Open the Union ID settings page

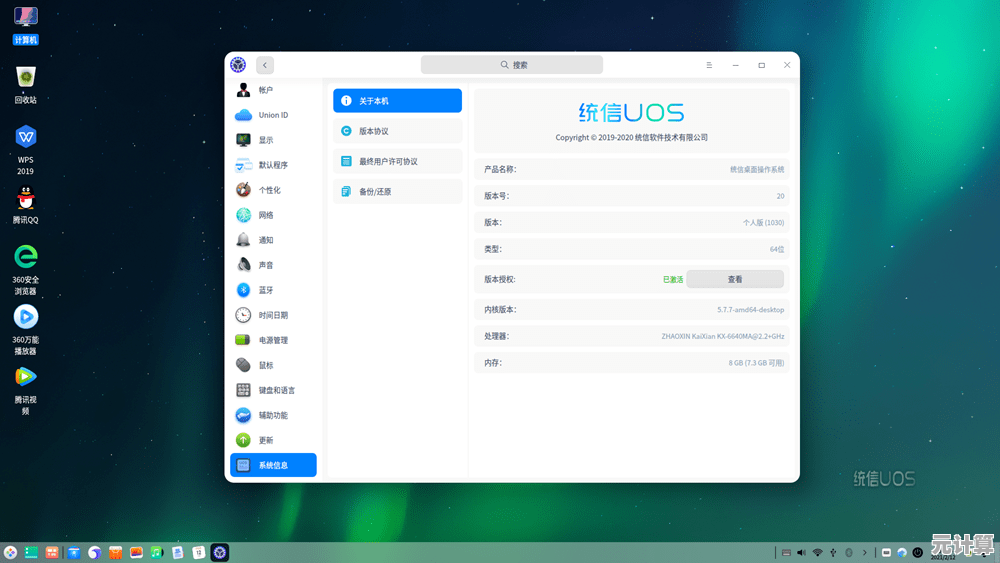[273, 115]
